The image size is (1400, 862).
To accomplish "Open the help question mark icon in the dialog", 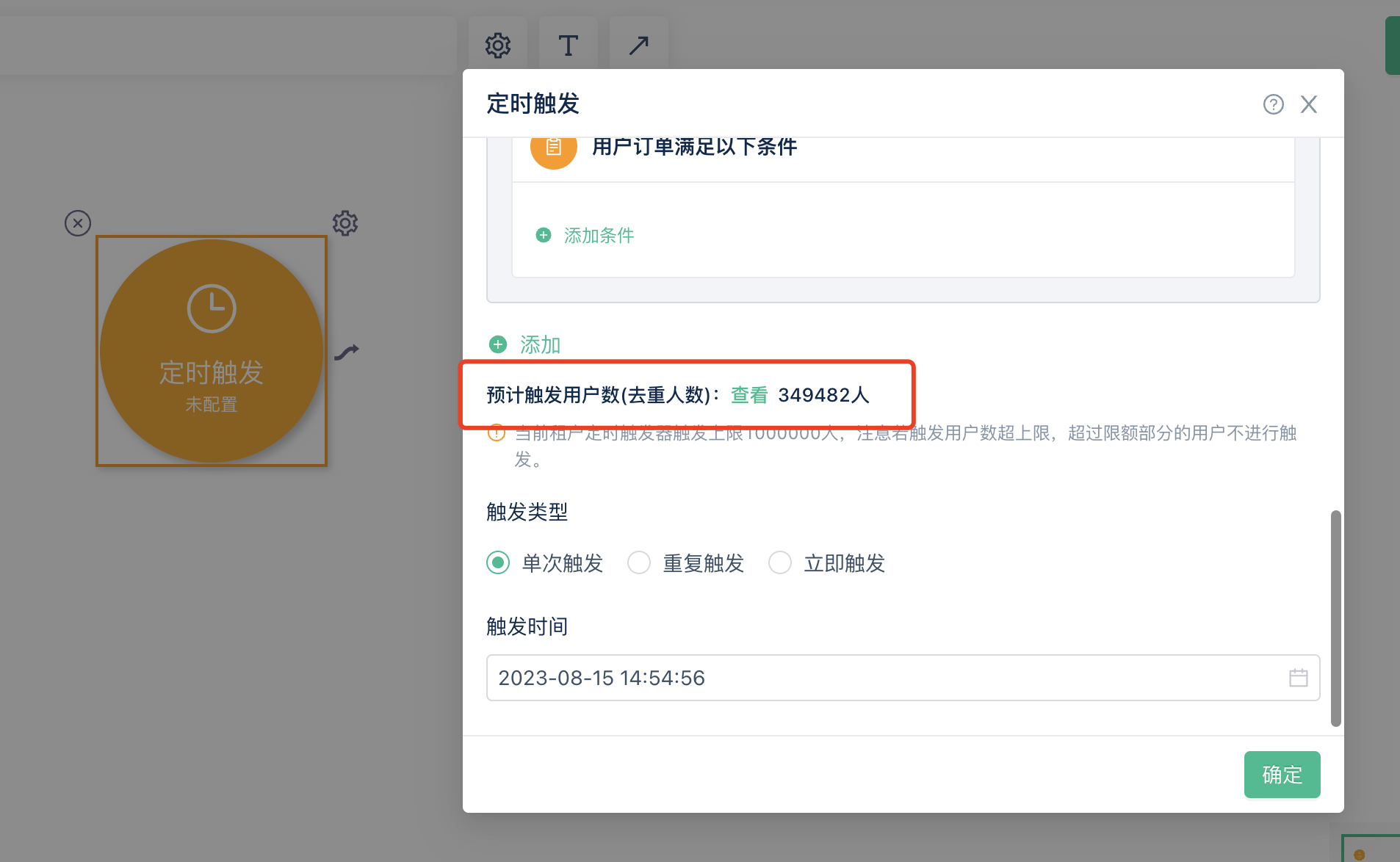I will pos(1274,104).
